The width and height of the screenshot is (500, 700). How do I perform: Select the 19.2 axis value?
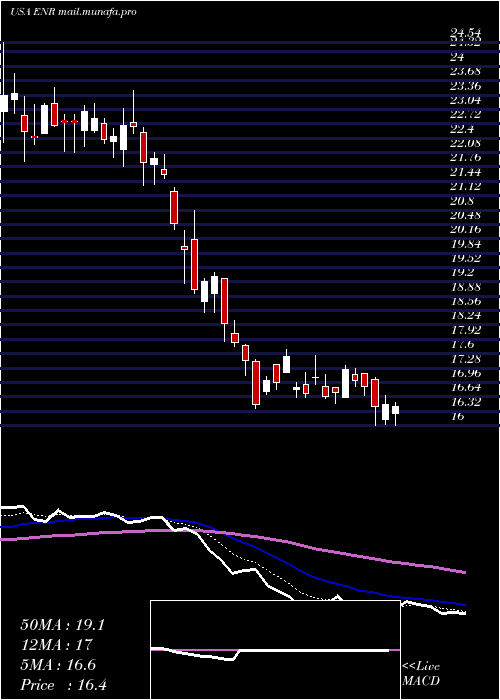[x=461, y=272]
